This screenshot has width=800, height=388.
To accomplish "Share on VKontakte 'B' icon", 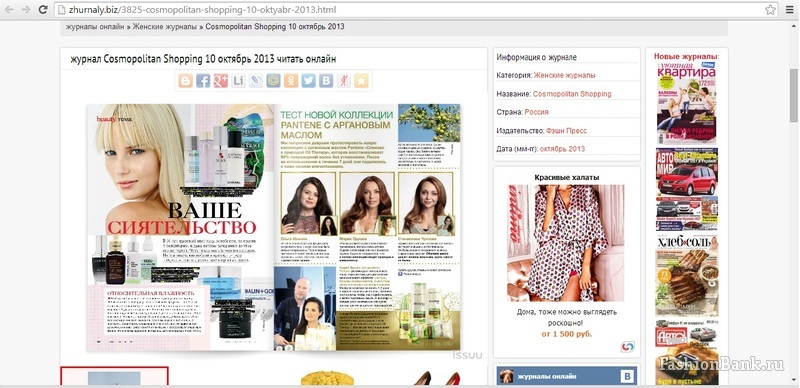I will point(326,81).
